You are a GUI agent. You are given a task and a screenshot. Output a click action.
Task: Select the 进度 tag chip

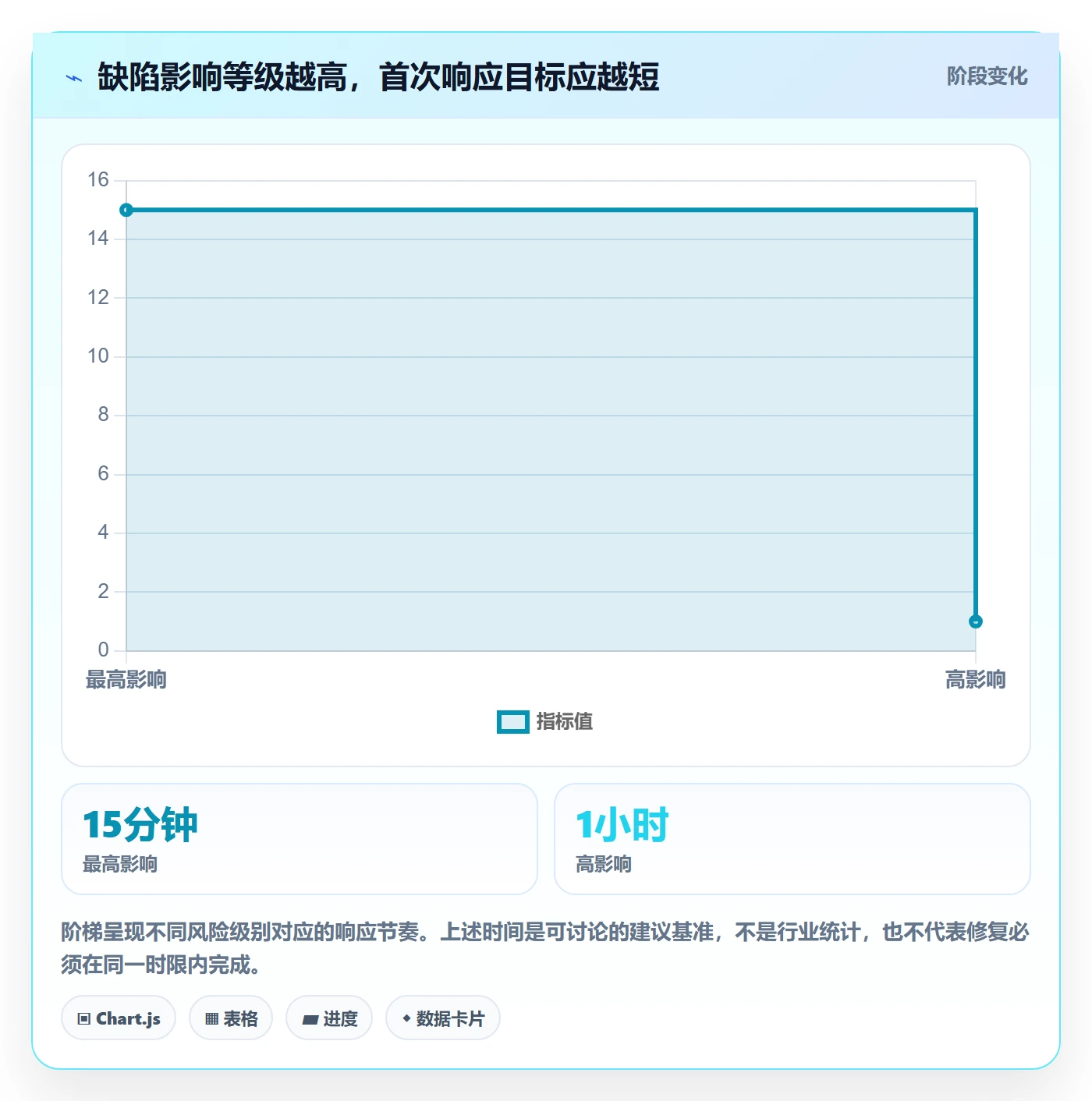[329, 1018]
